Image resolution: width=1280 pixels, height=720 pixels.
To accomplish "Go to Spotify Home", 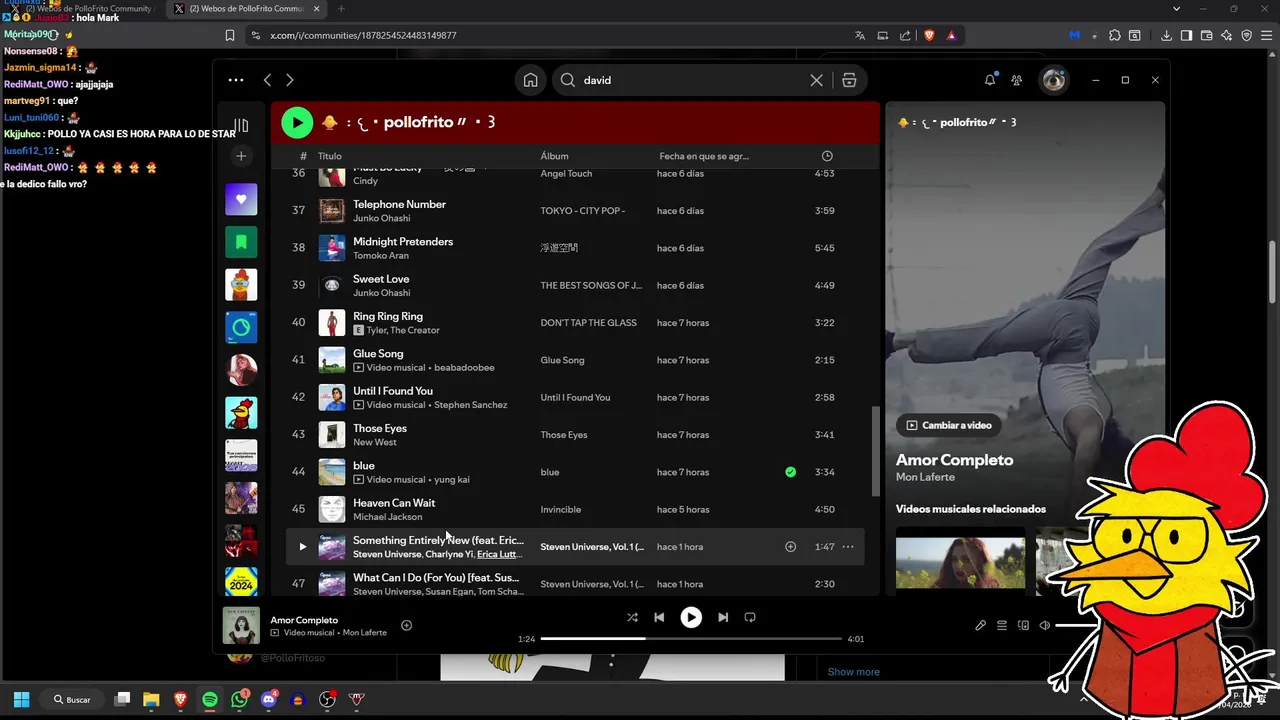I will (x=531, y=80).
